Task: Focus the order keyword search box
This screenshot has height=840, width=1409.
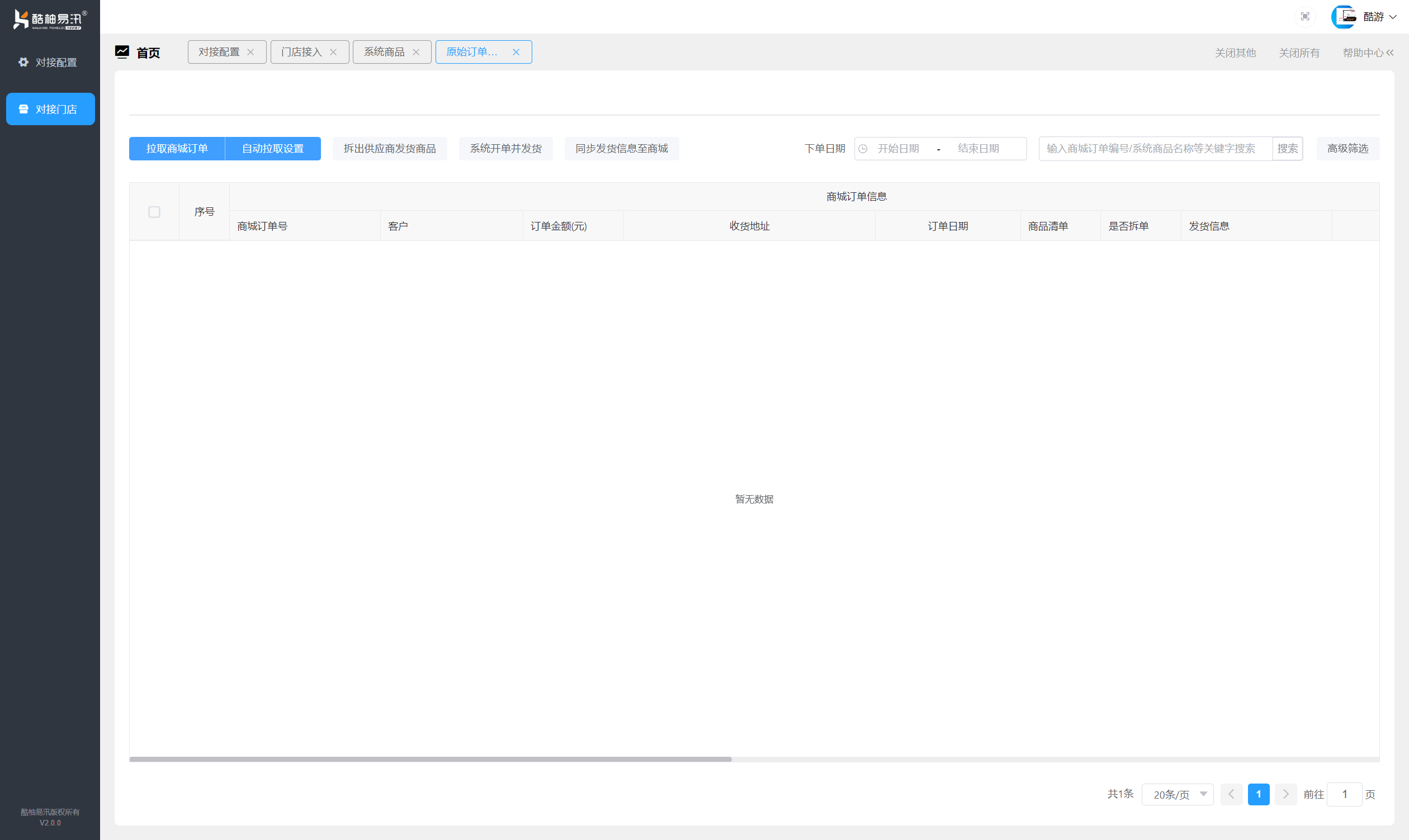Action: pyautogui.click(x=1156, y=148)
